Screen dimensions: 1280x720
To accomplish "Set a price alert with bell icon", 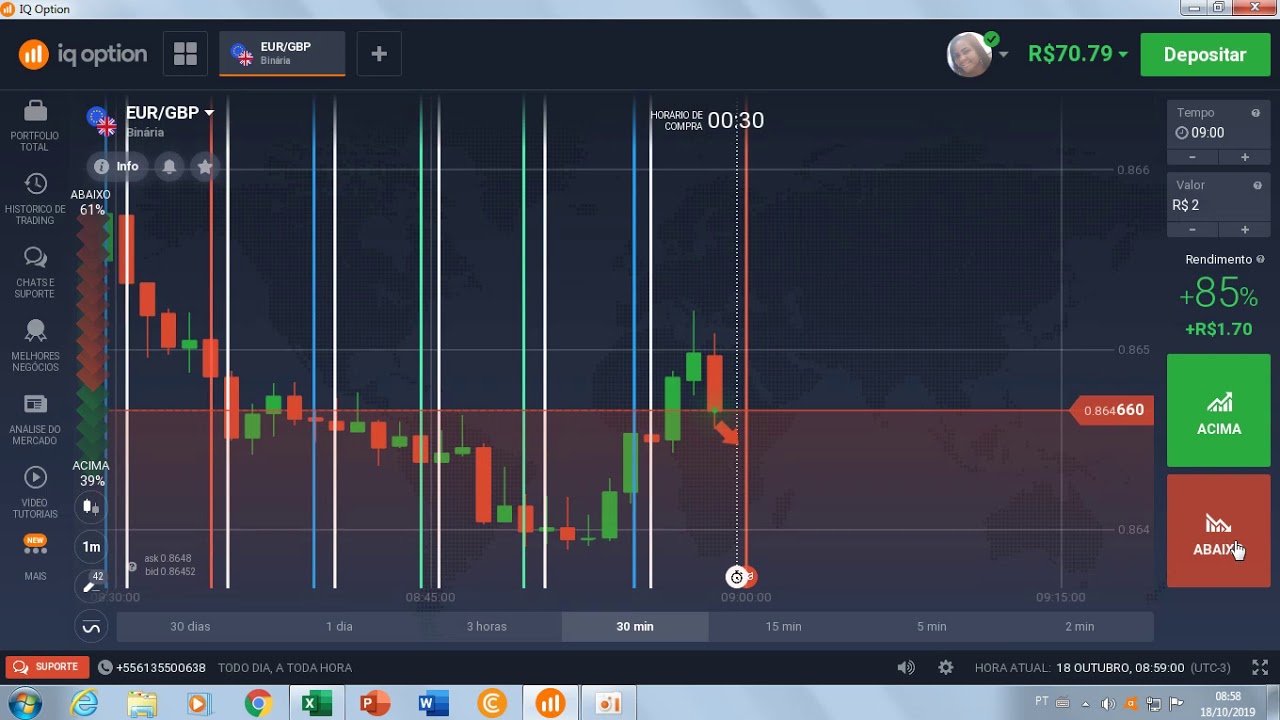I will click(169, 166).
